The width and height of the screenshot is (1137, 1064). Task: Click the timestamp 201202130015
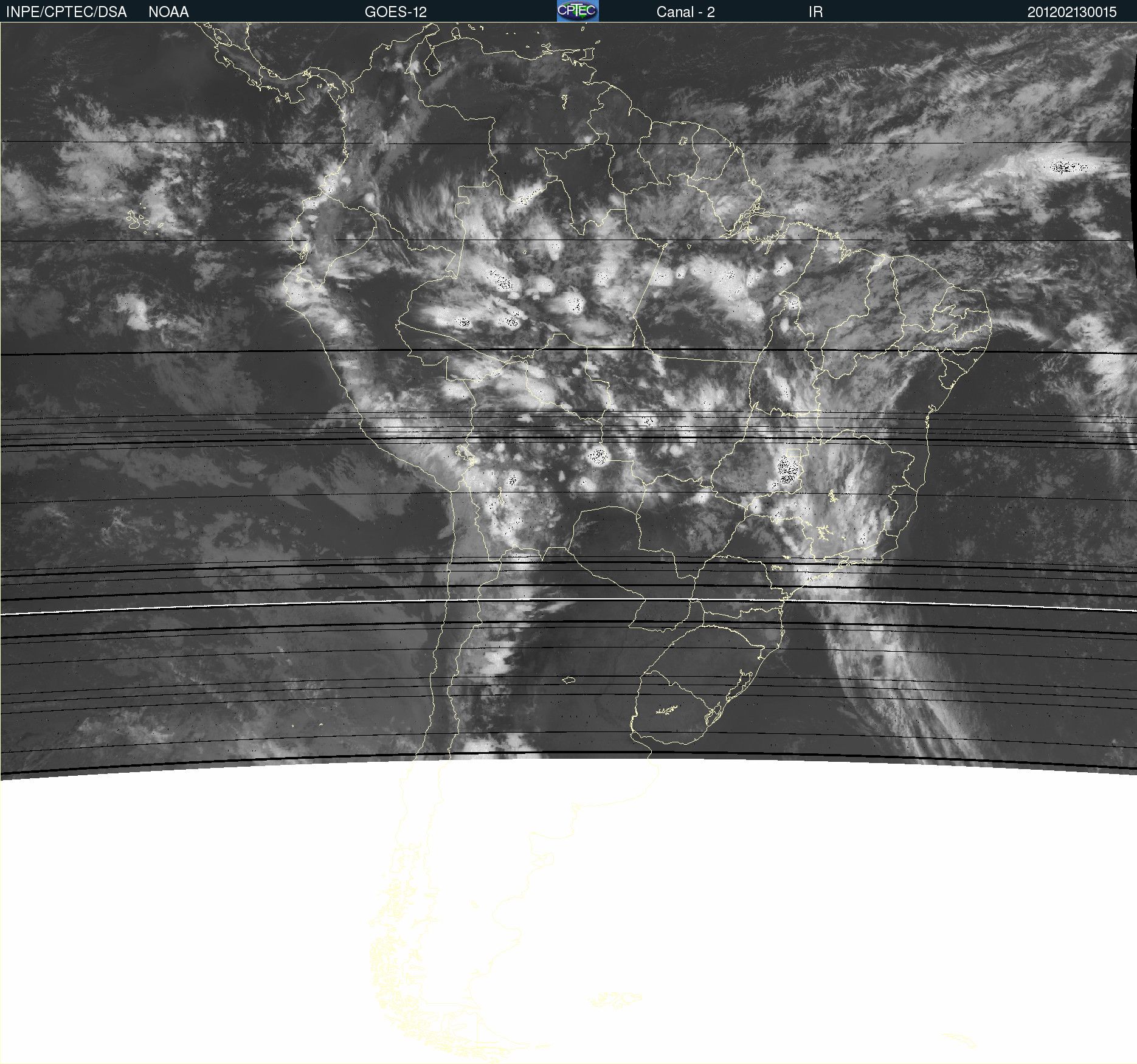(x=1072, y=12)
